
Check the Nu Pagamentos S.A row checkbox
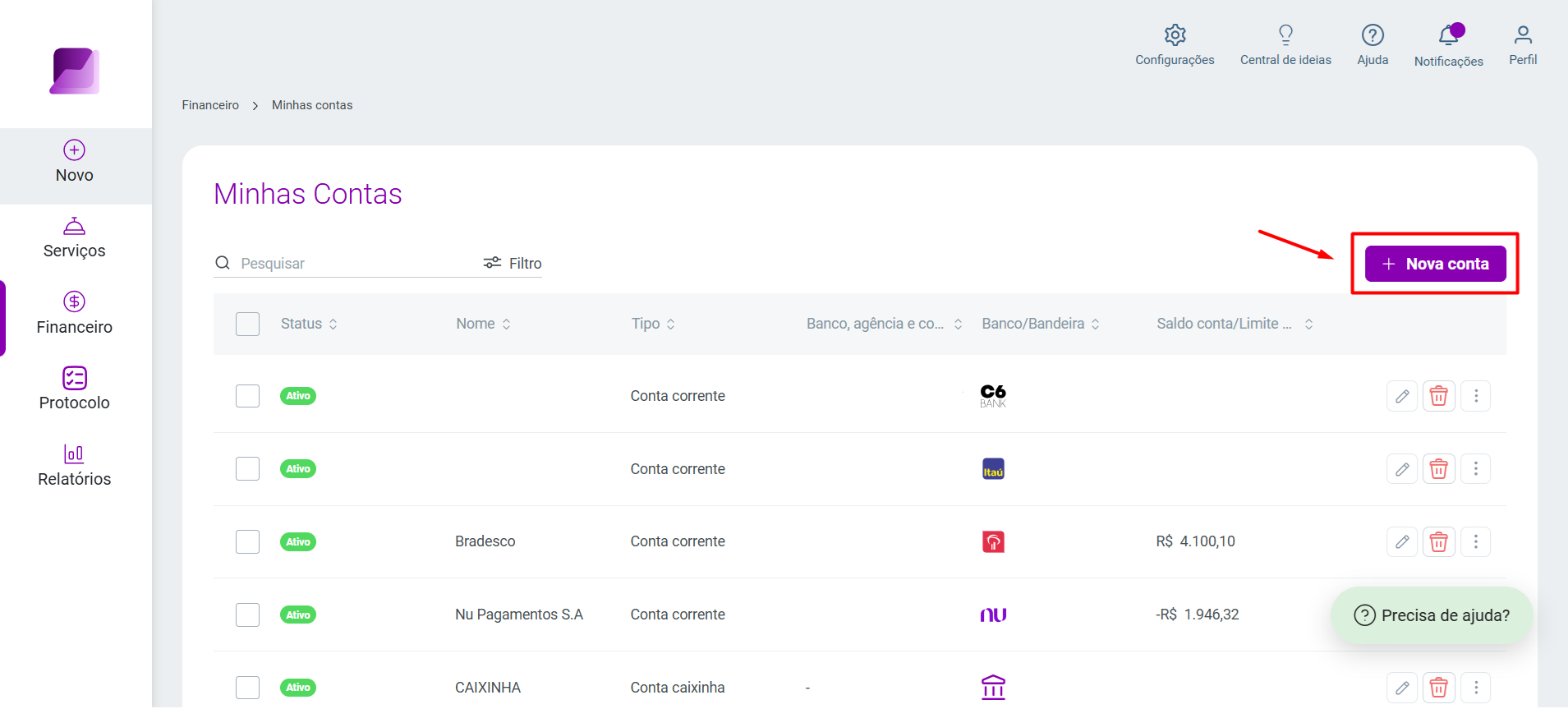(x=247, y=615)
